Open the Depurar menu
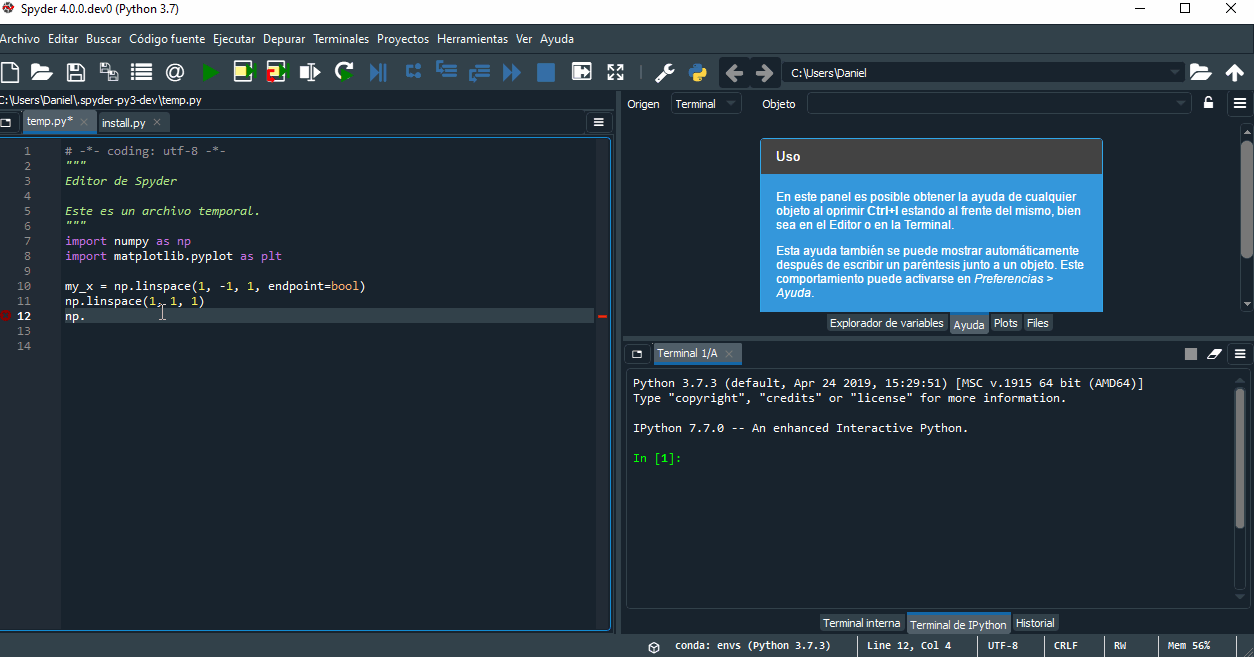This screenshot has width=1254, height=657. click(285, 39)
